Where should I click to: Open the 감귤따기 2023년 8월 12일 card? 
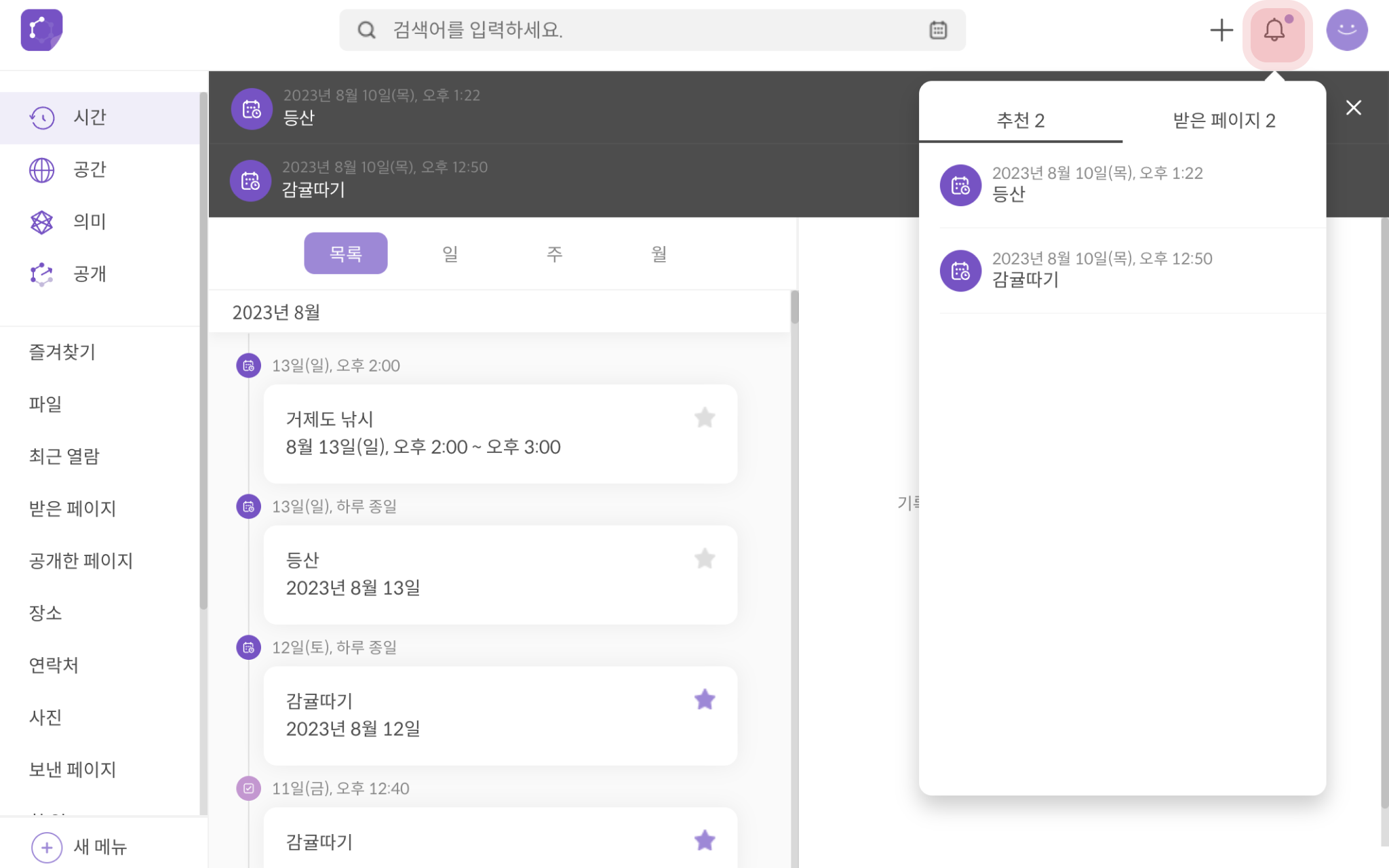coord(501,716)
